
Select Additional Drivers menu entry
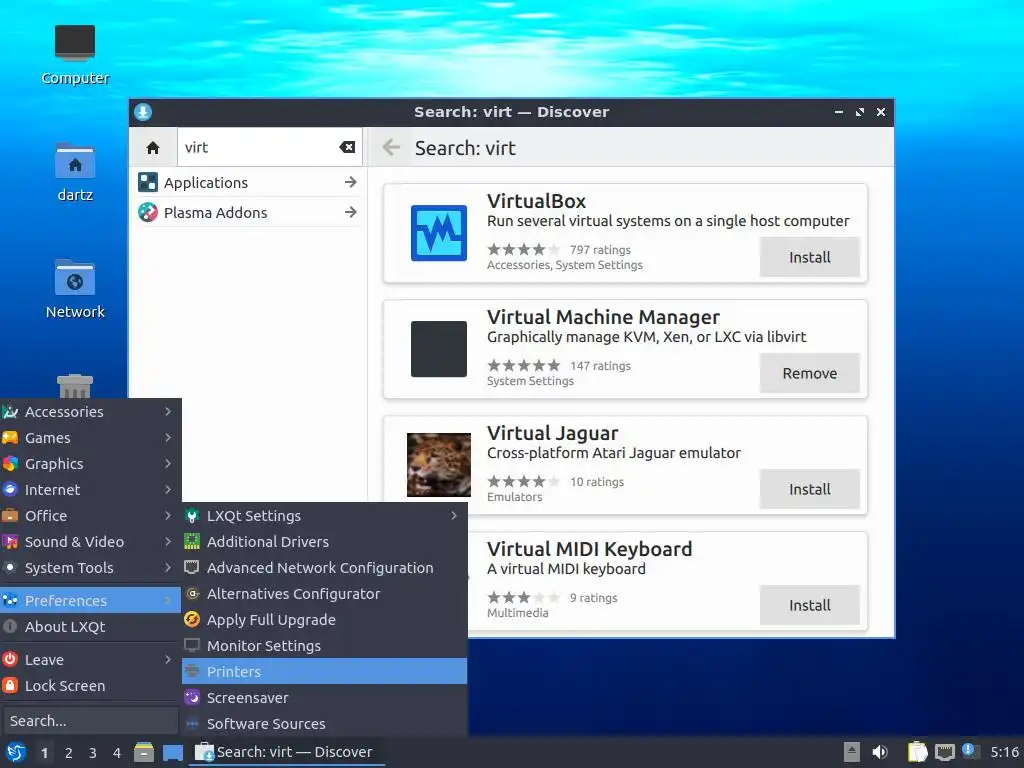[325, 542]
